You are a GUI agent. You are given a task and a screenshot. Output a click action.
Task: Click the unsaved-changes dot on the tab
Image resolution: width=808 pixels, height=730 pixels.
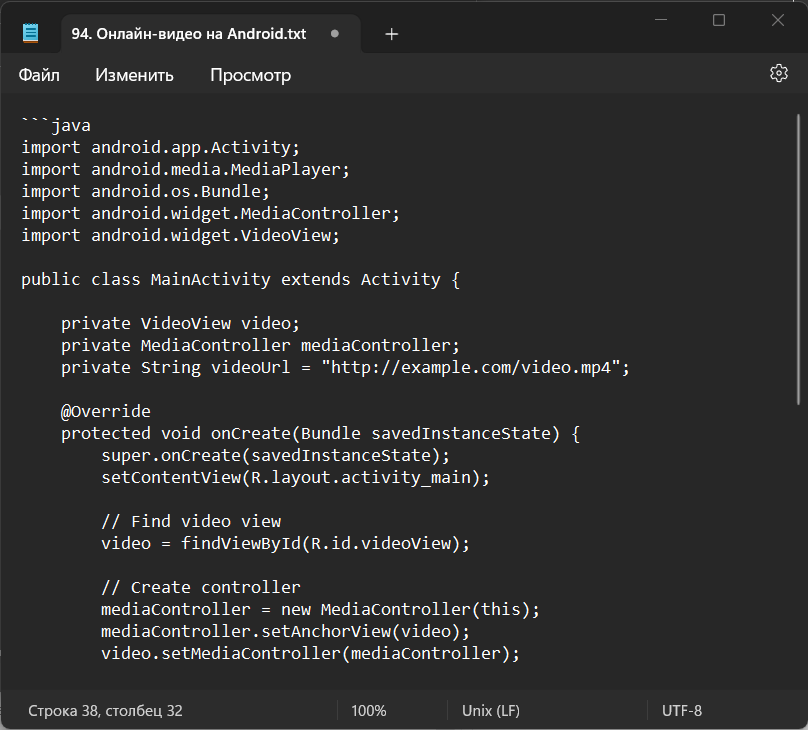[335, 34]
